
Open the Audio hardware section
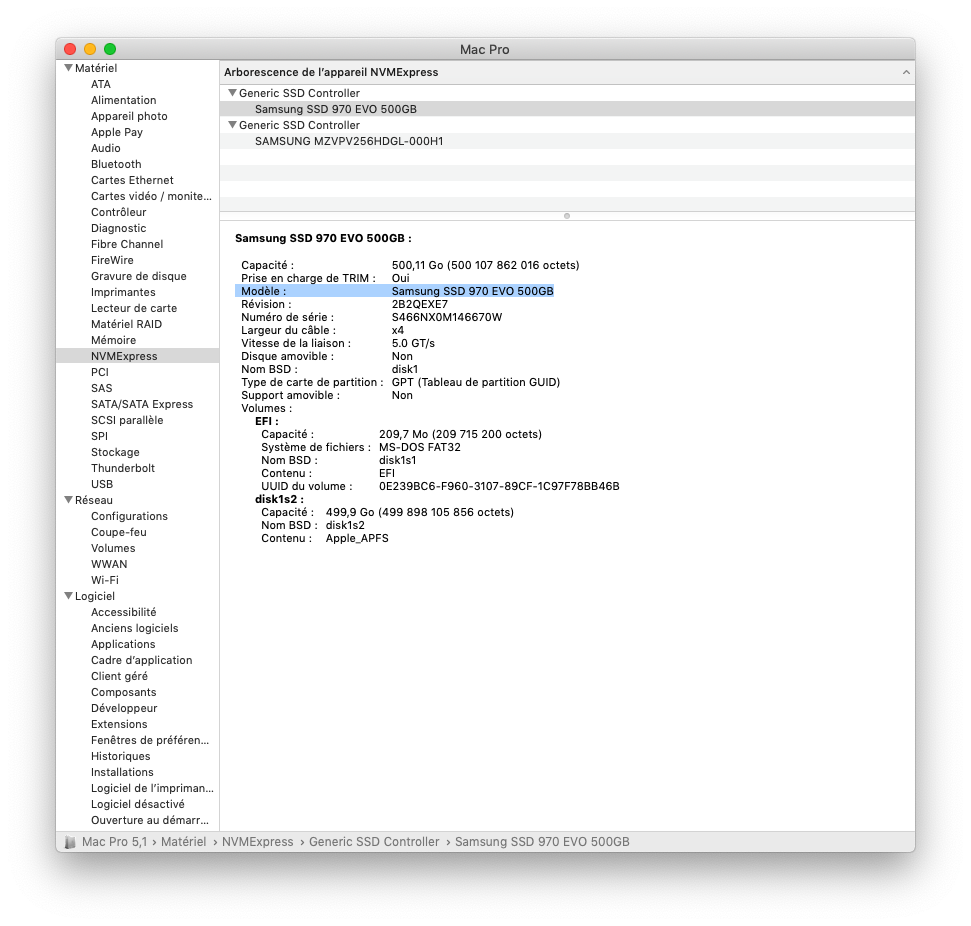click(105, 148)
